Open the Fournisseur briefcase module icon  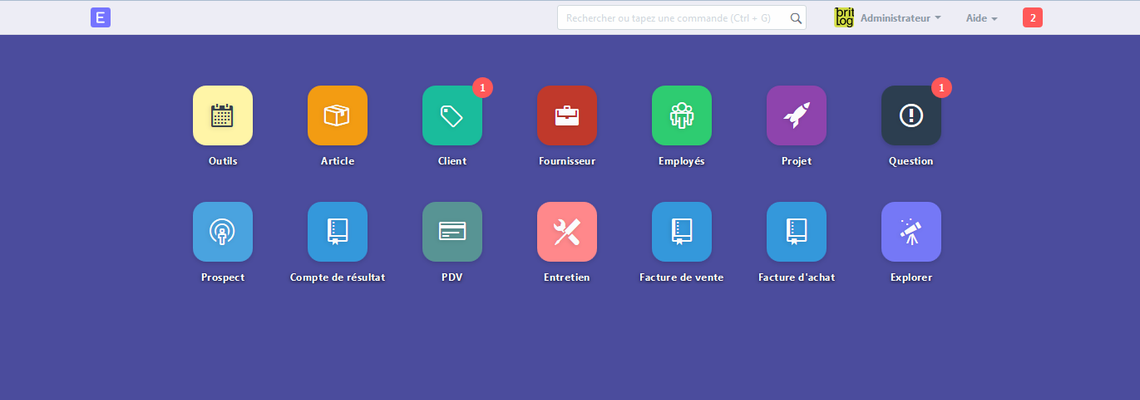click(567, 116)
